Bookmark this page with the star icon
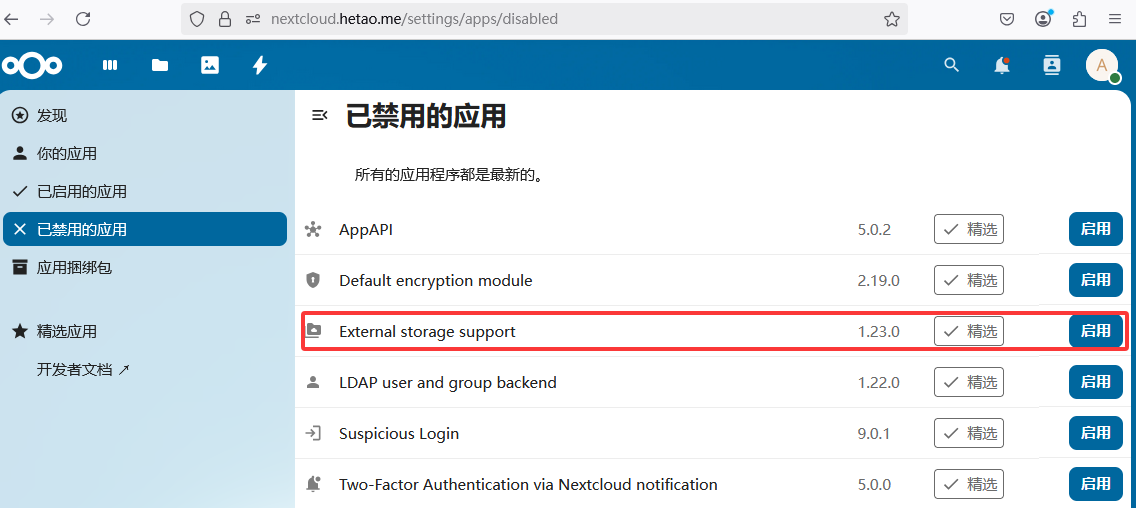Image resolution: width=1136 pixels, height=508 pixels. tap(892, 19)
